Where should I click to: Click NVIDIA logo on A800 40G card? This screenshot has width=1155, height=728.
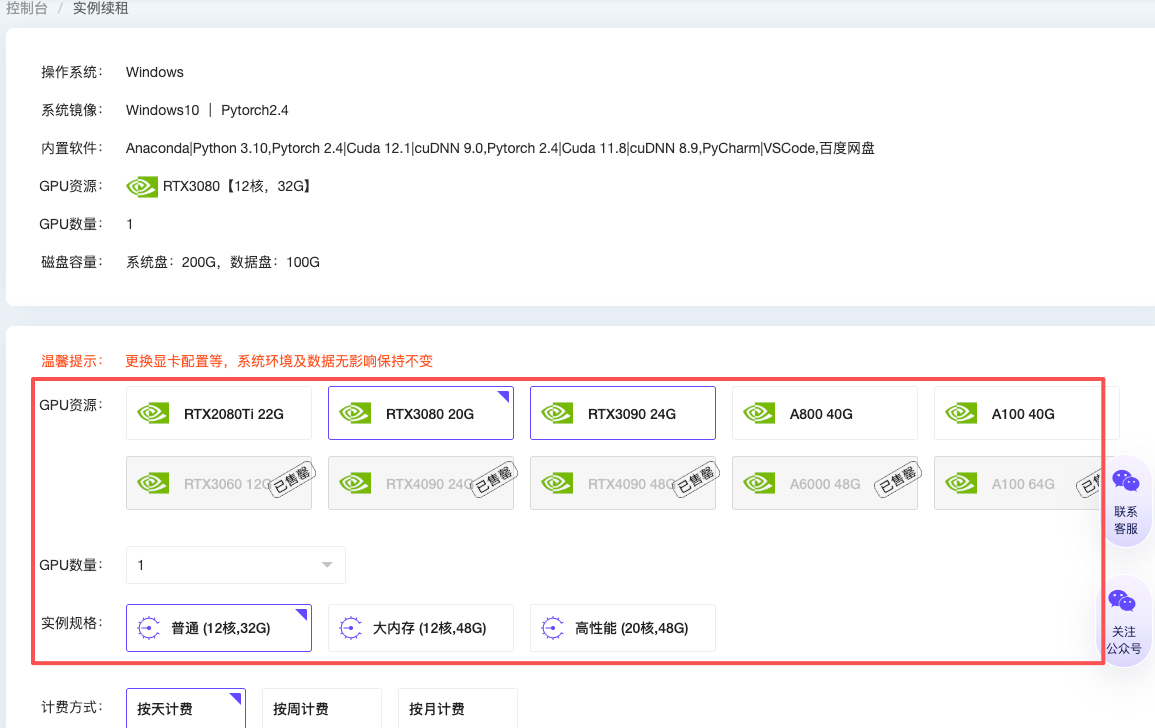tap(758, 413)
